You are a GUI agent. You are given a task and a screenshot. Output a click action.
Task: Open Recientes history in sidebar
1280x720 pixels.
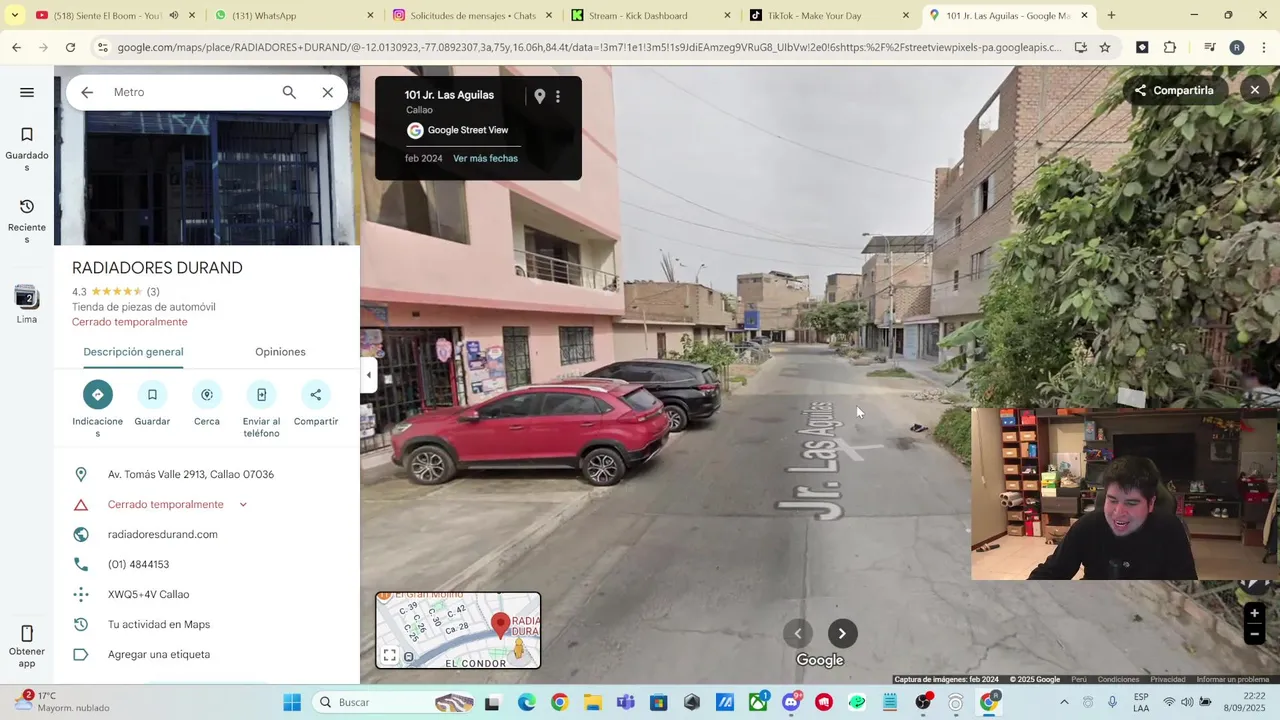point(27,221)
